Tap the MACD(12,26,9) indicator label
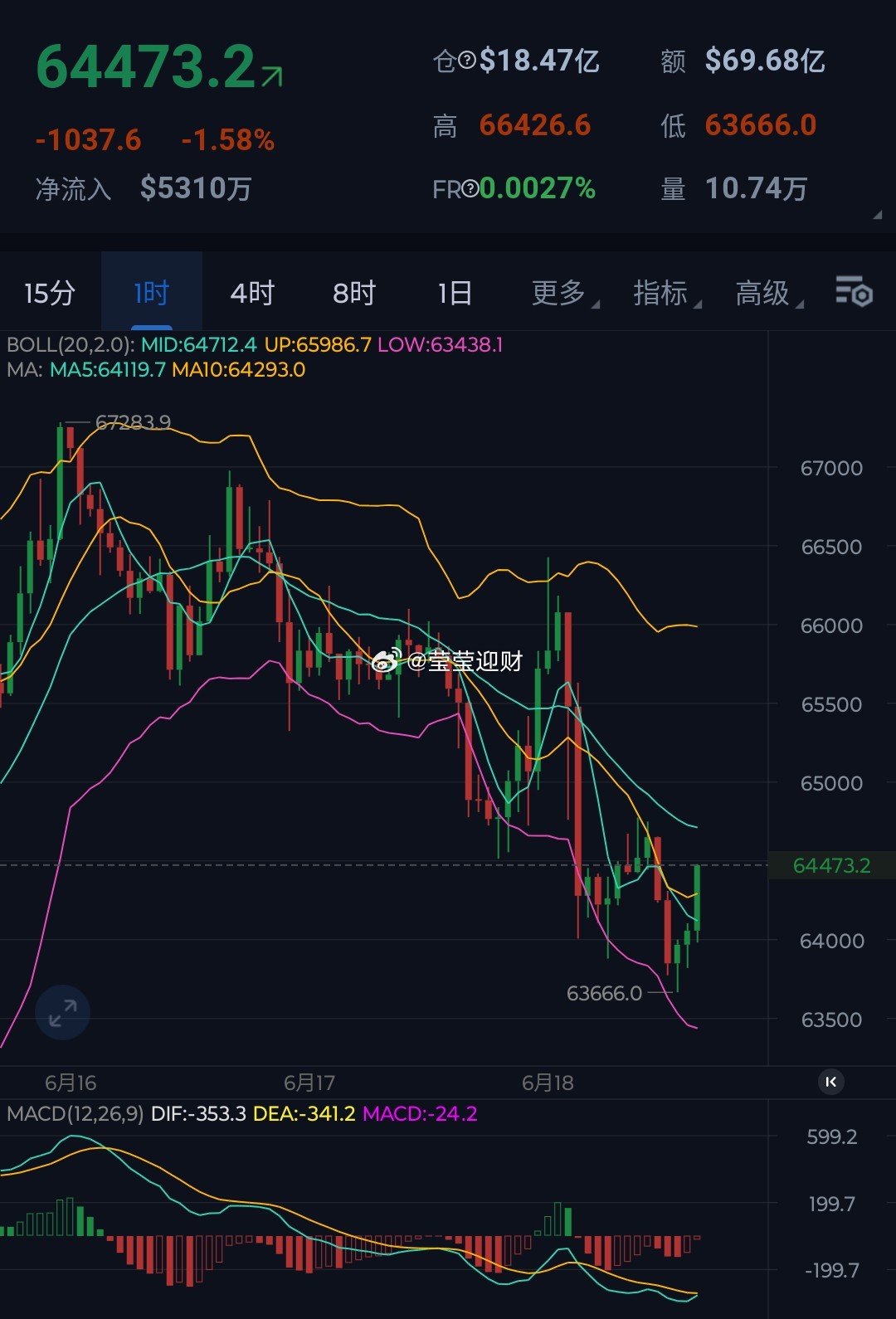896x1319 pixels. pos(75,1113)
